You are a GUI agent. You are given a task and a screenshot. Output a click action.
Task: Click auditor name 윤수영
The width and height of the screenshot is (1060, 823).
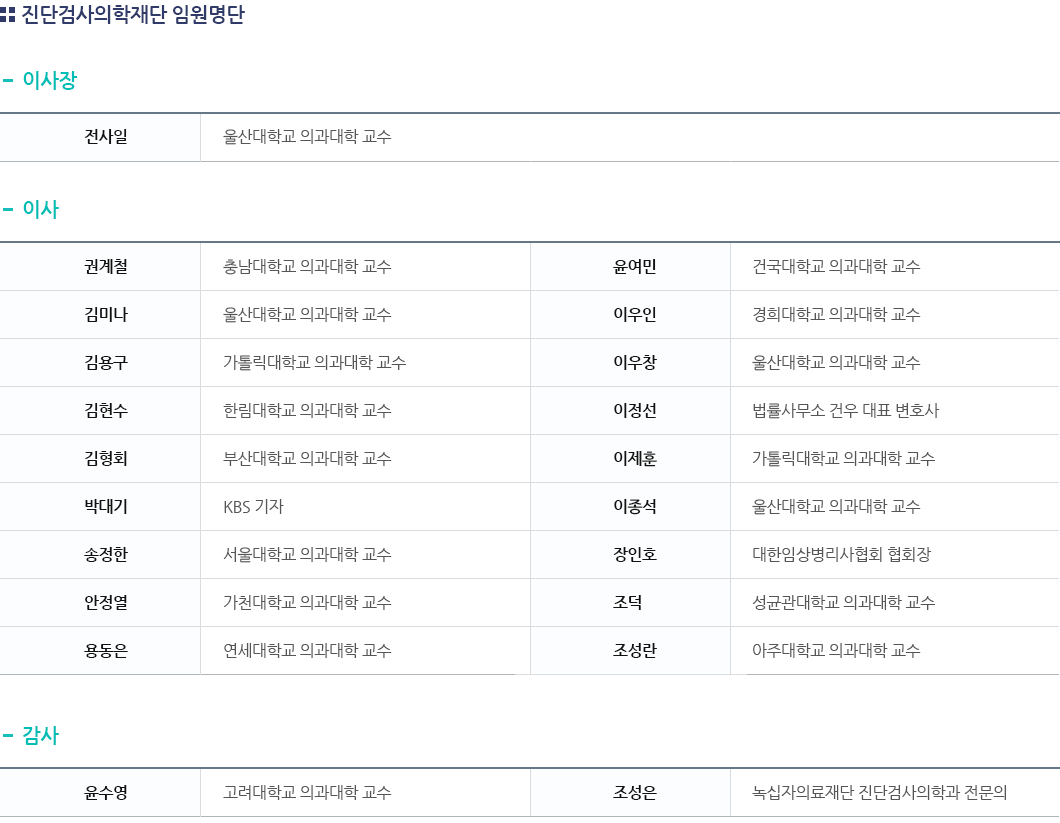[x=105, y=793]
